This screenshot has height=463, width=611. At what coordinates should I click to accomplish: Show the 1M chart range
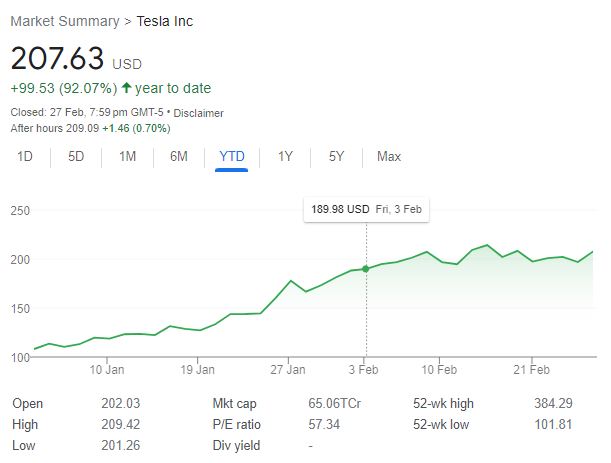(x=127, y=156)
